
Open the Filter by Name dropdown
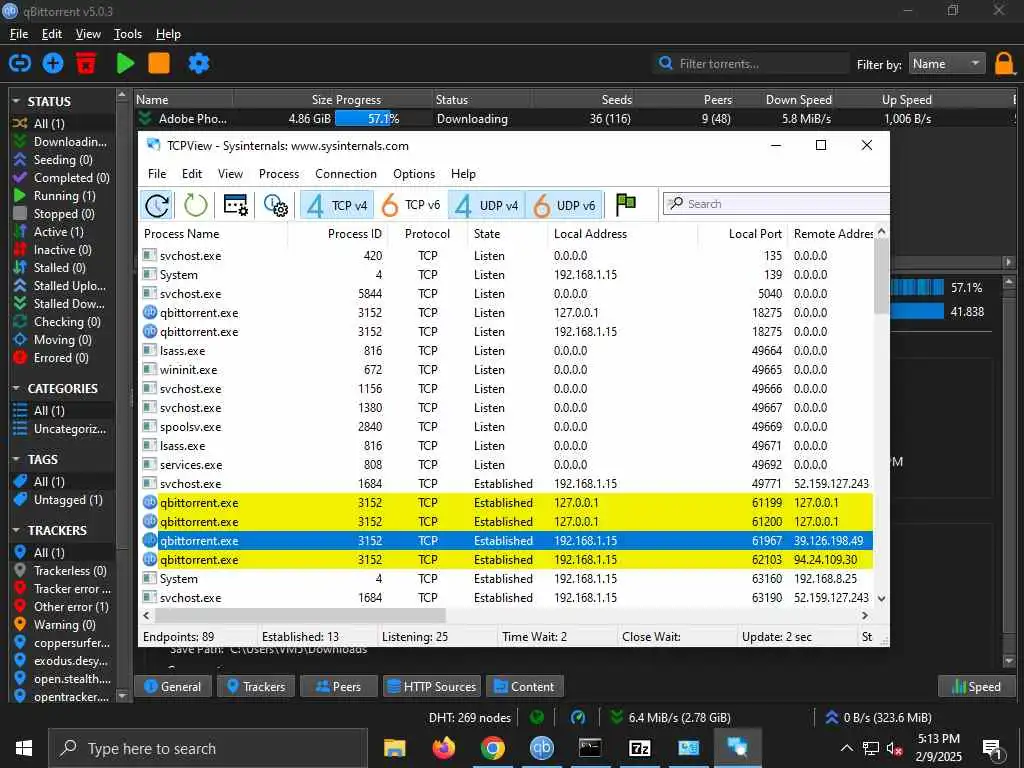947,63
